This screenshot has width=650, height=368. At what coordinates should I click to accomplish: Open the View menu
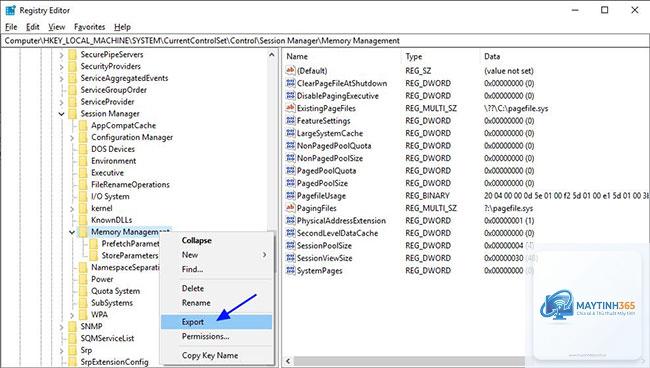point(57,27)
